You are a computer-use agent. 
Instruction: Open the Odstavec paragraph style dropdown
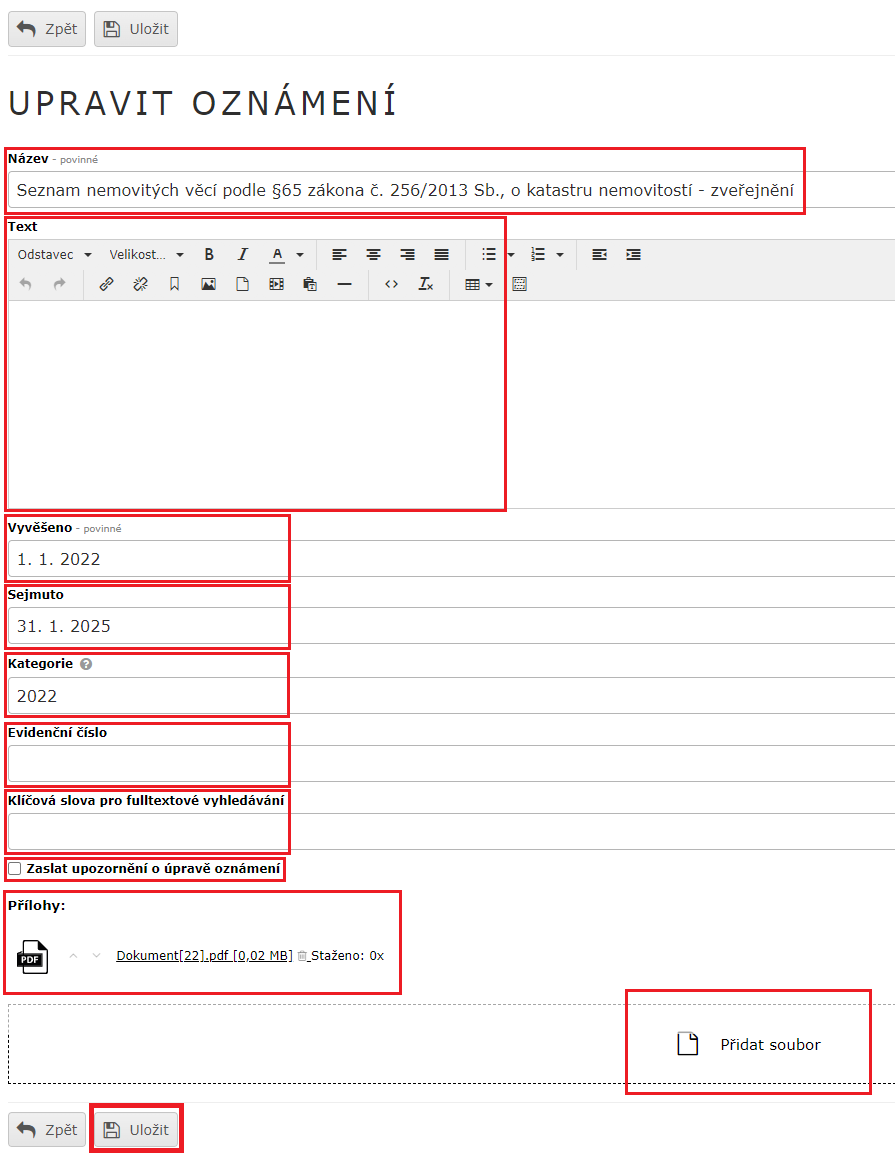click(55, 255)
